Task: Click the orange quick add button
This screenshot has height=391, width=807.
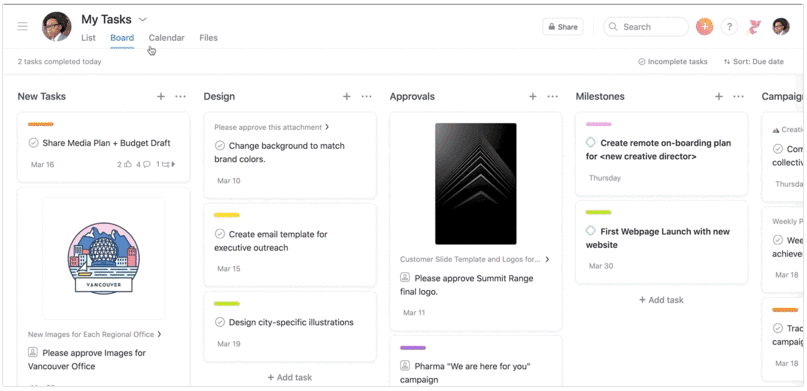Action: [x=705, y=27]
